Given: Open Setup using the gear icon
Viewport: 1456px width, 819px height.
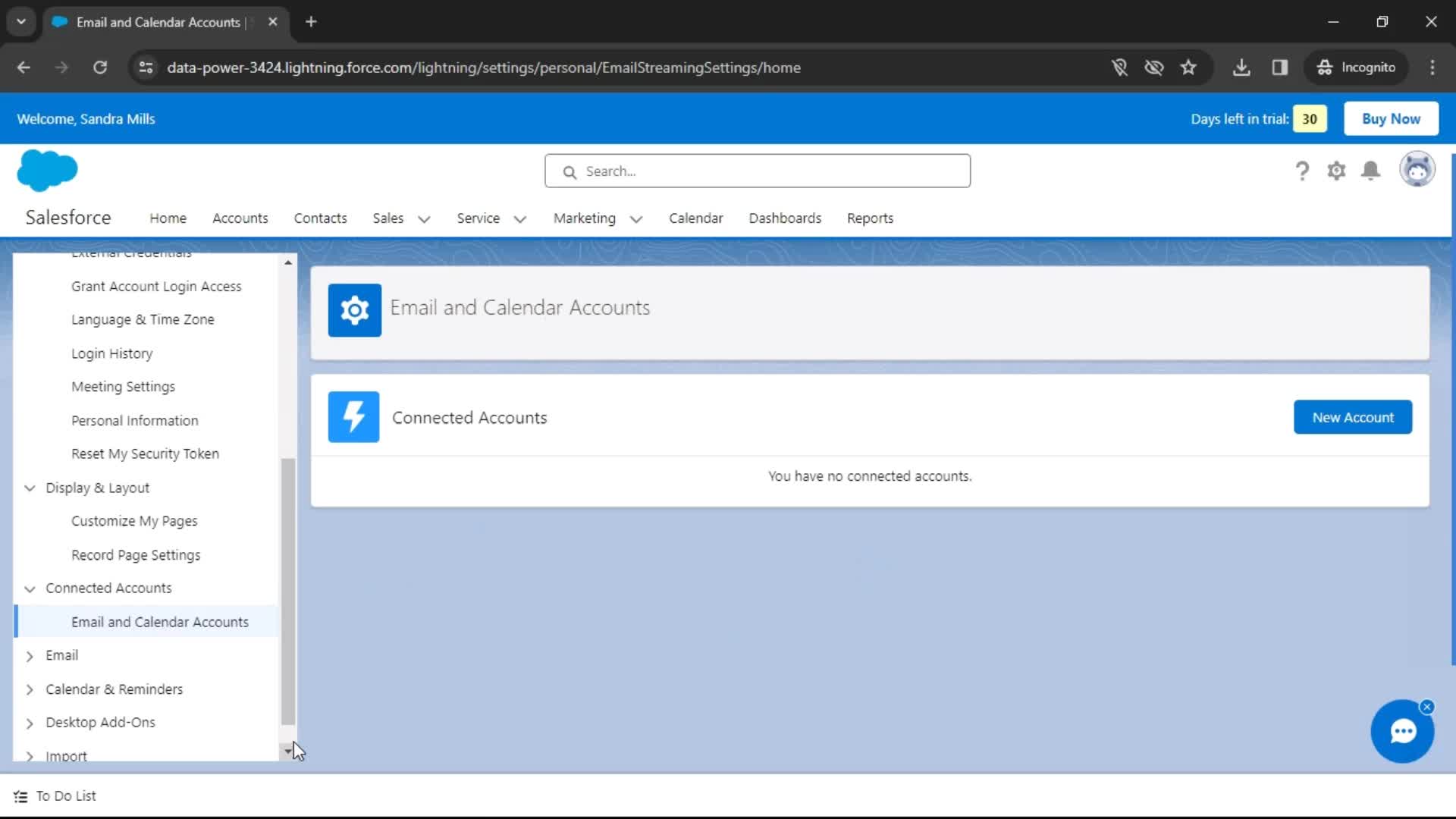Looking at the screenshot, I should (1337, 171).
